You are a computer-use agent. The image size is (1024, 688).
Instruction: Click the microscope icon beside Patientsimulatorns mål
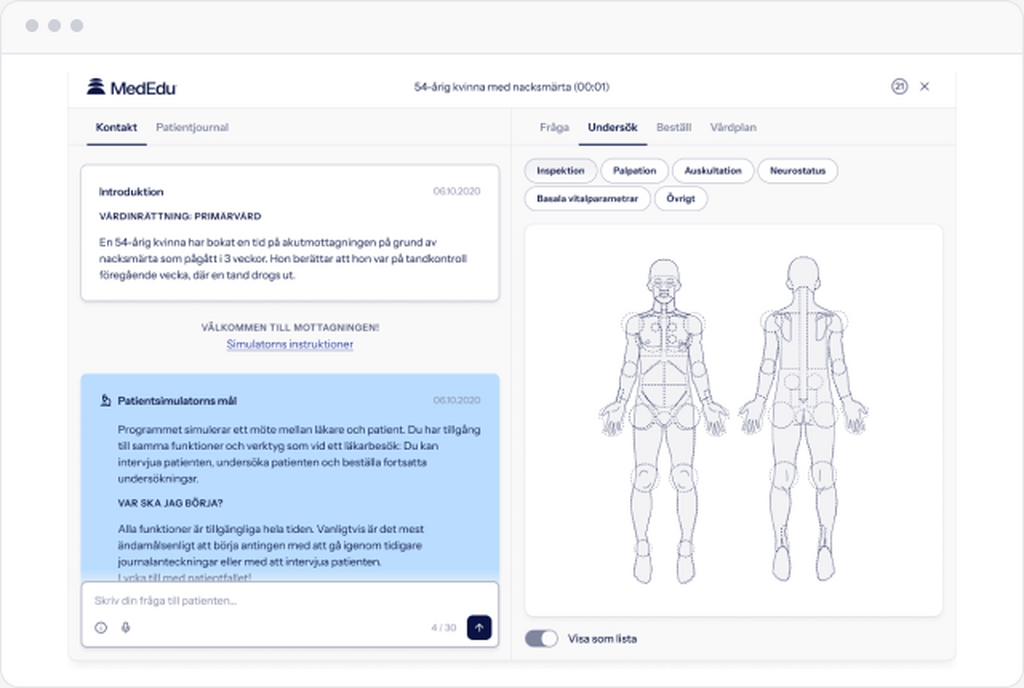tap(105, 400)
